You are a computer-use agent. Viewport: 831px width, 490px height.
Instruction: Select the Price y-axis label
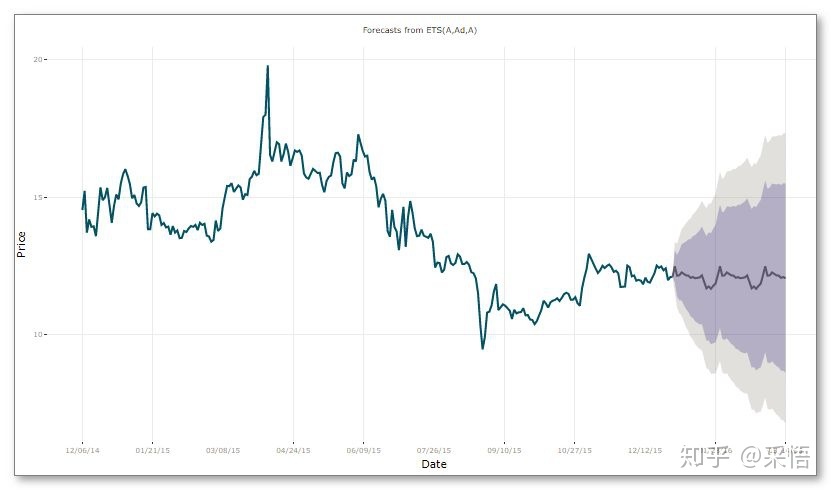pyautogui.click(x=21, y=244)
